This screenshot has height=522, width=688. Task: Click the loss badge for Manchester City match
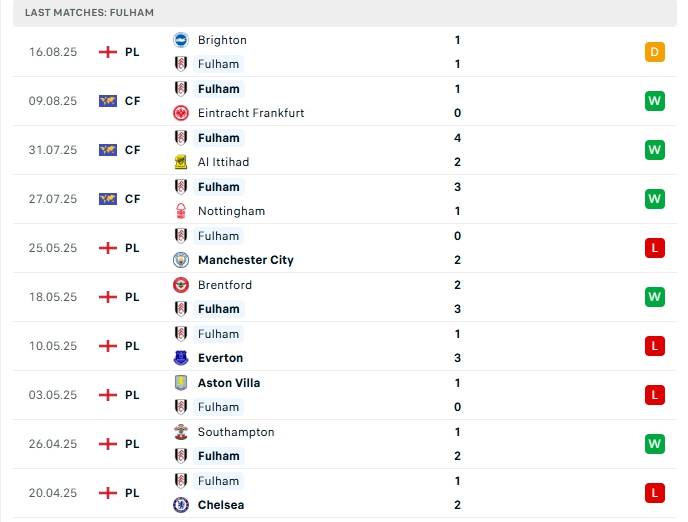click(655, 248)
